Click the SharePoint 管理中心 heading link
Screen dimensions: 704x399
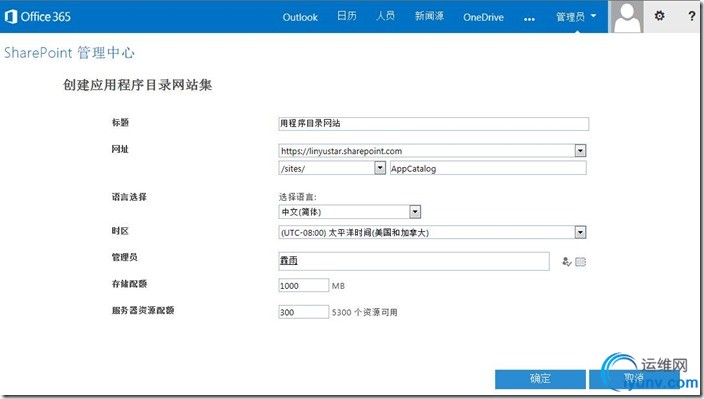coord(69,53)
